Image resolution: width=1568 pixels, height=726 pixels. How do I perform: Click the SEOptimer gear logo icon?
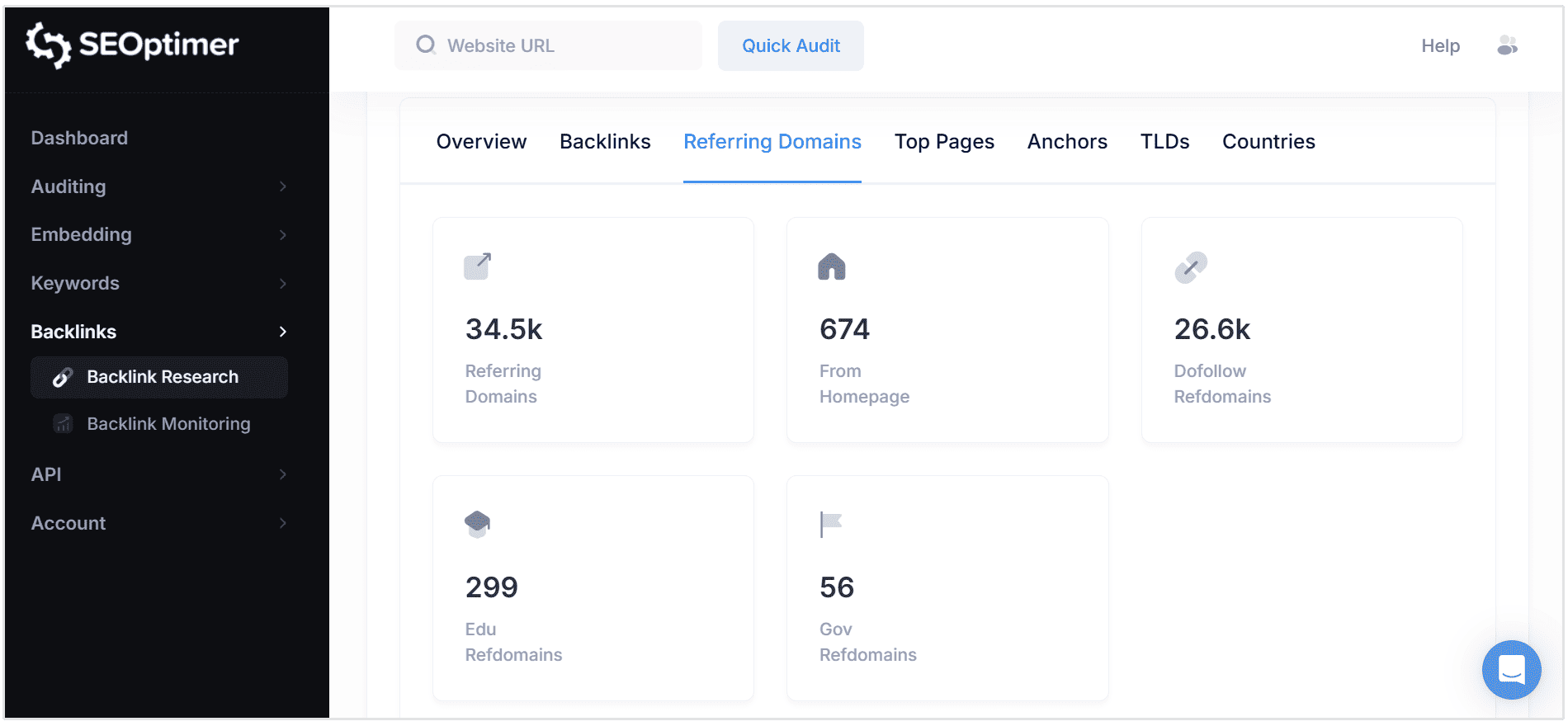(48, 45)
